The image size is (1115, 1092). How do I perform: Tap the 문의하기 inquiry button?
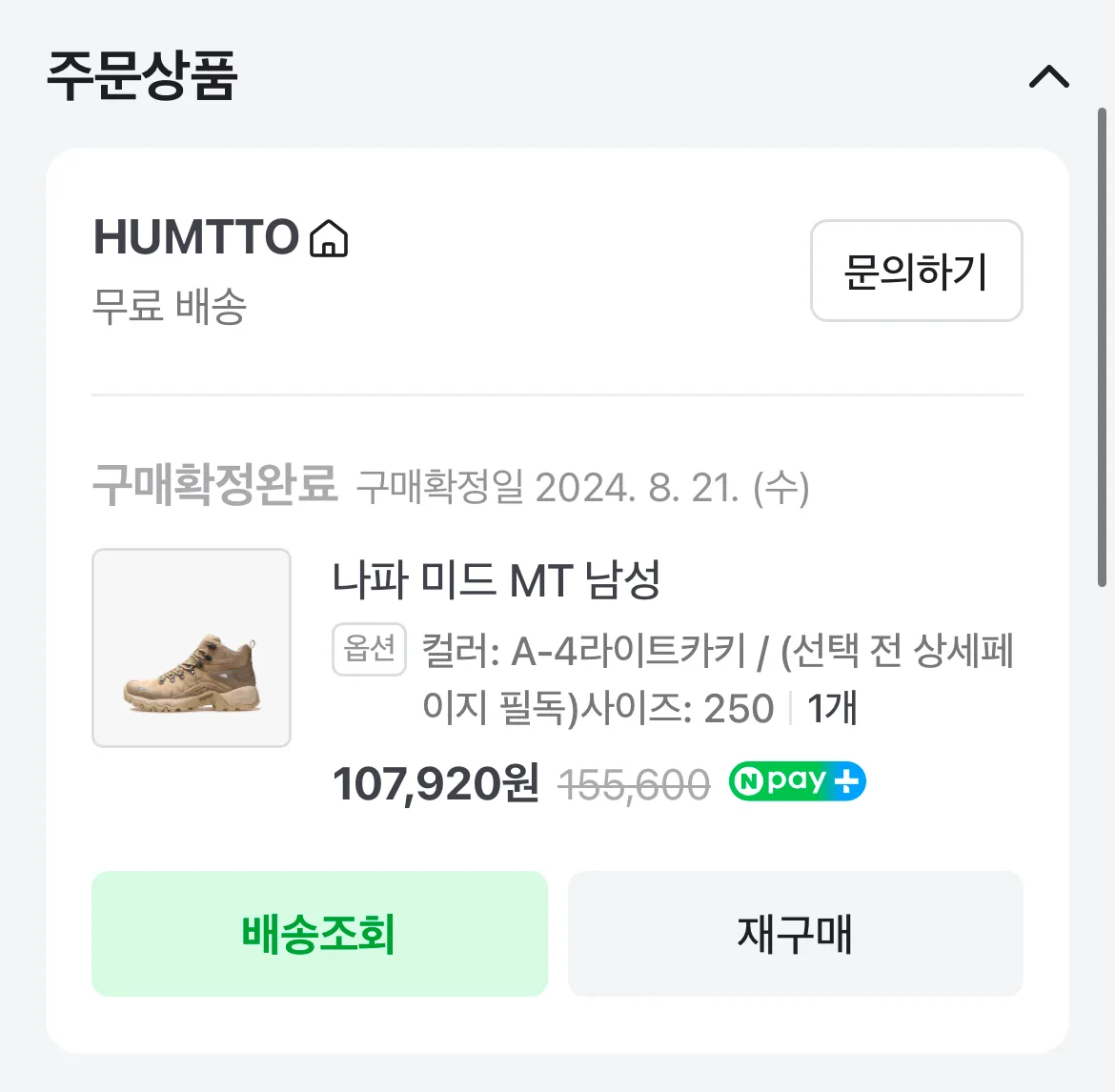click(x=916, y=271)
